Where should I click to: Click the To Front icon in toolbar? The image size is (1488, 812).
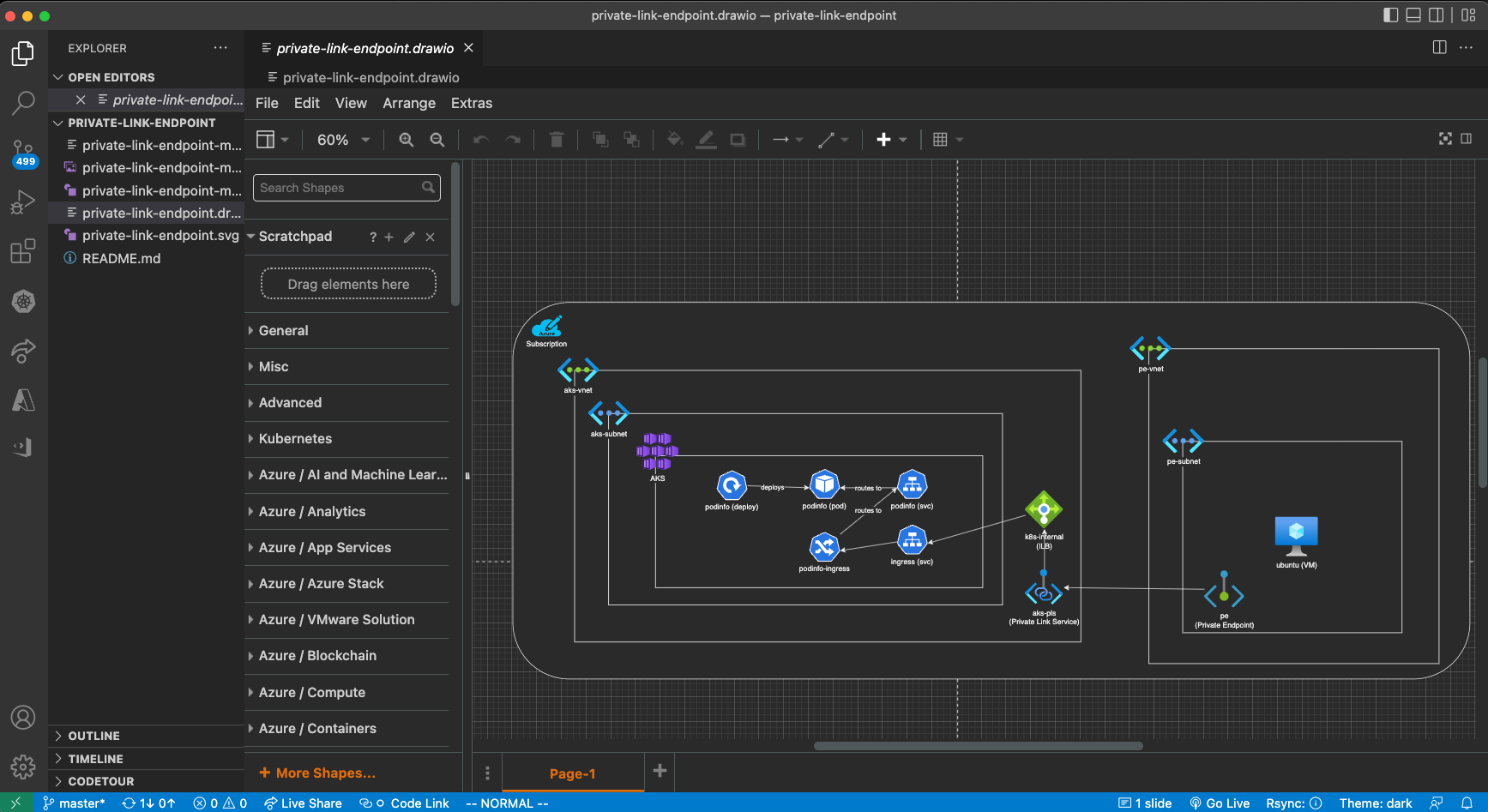pyautogui.click(x=600, y=139)
